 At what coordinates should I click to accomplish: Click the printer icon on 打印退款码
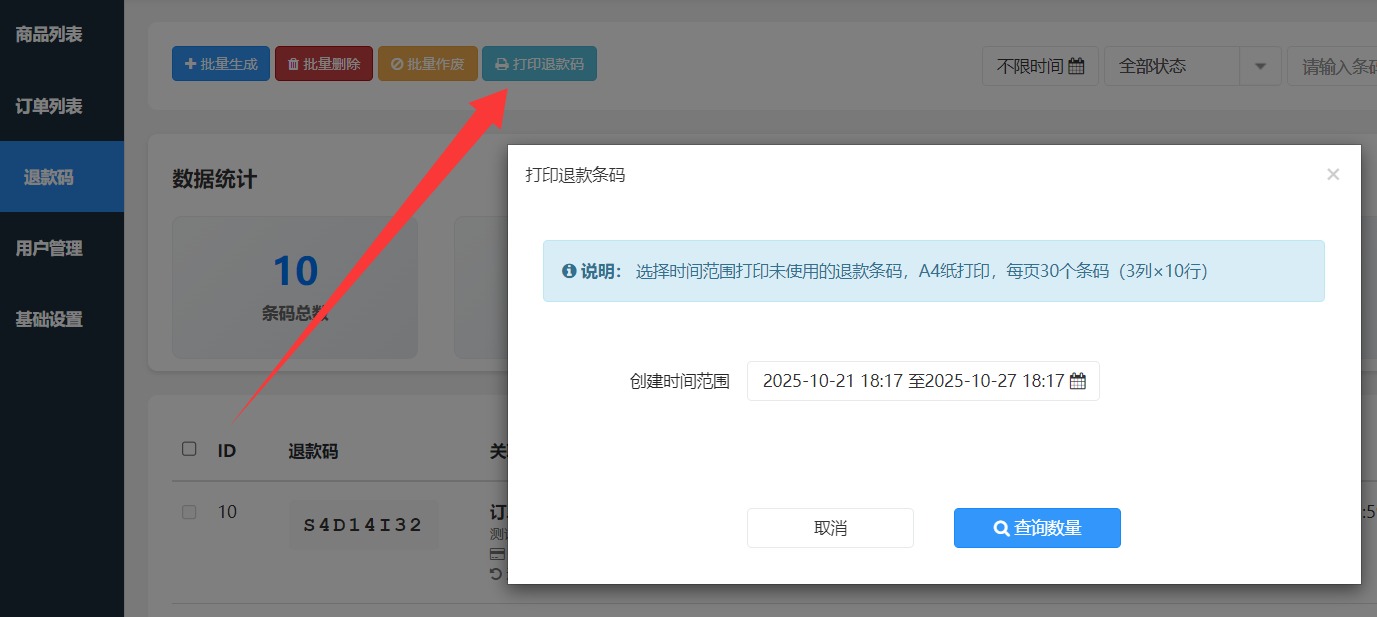(502, 64)
